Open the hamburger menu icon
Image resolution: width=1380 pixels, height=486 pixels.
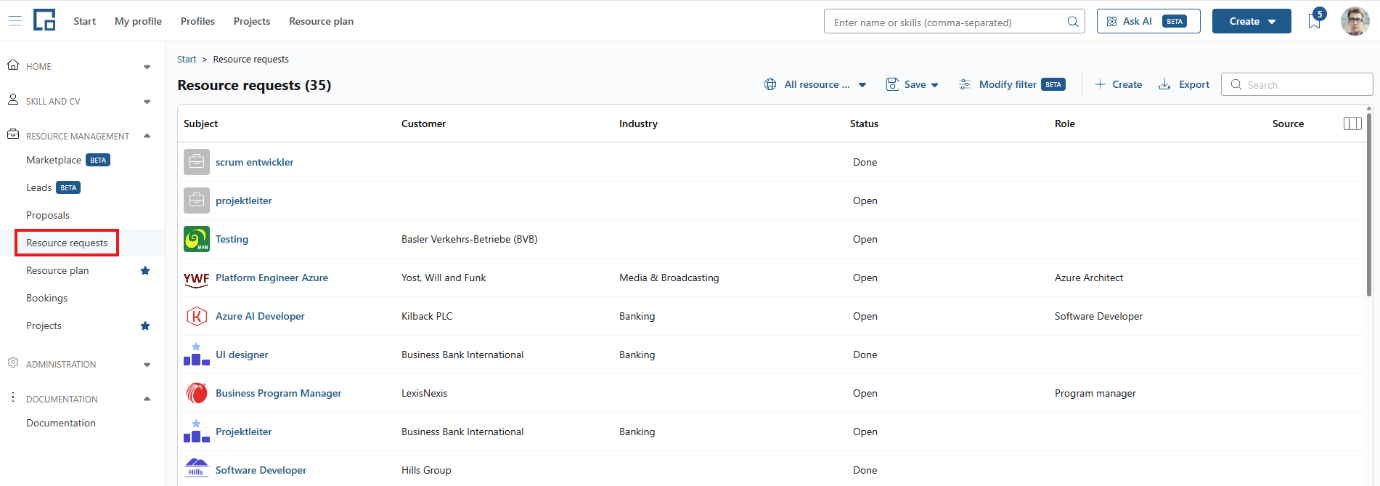click(x=15, y=21)
